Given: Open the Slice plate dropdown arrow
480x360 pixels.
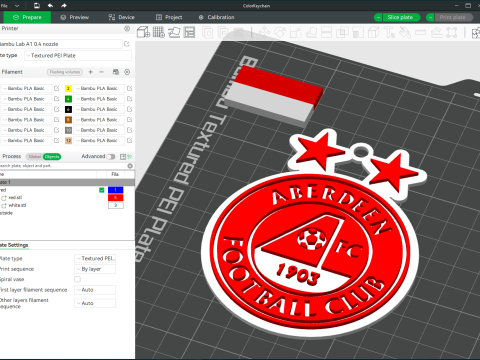Looking at the screenshot, I should 378,17.
